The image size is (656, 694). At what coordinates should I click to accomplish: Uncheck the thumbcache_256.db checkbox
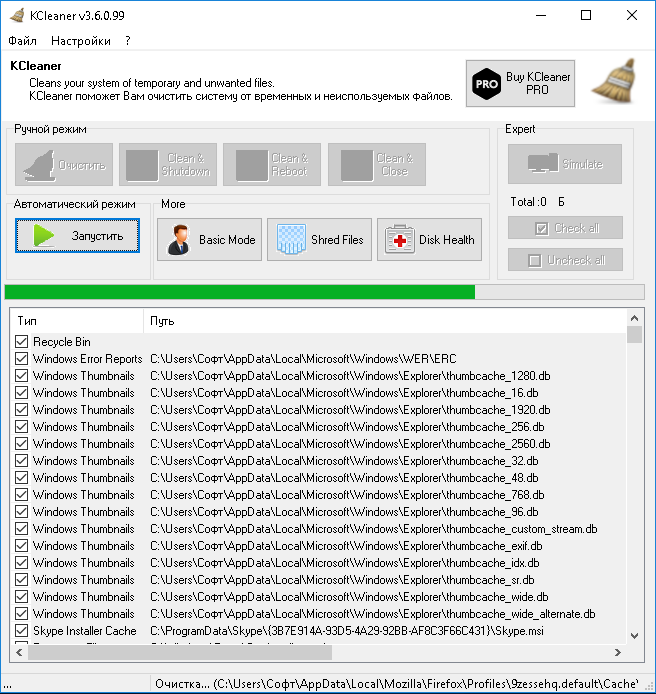tap(21, 426)
